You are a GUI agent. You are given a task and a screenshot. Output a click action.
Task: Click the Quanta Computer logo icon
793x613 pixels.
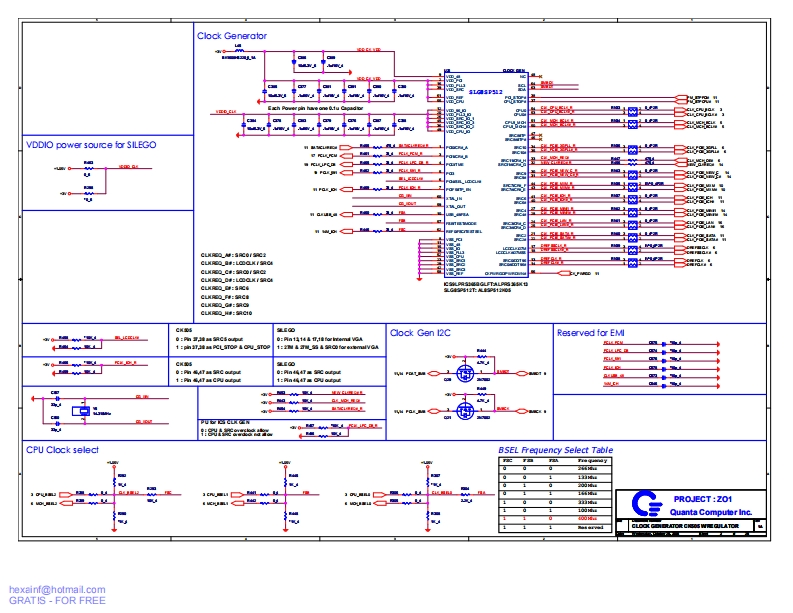642,503
